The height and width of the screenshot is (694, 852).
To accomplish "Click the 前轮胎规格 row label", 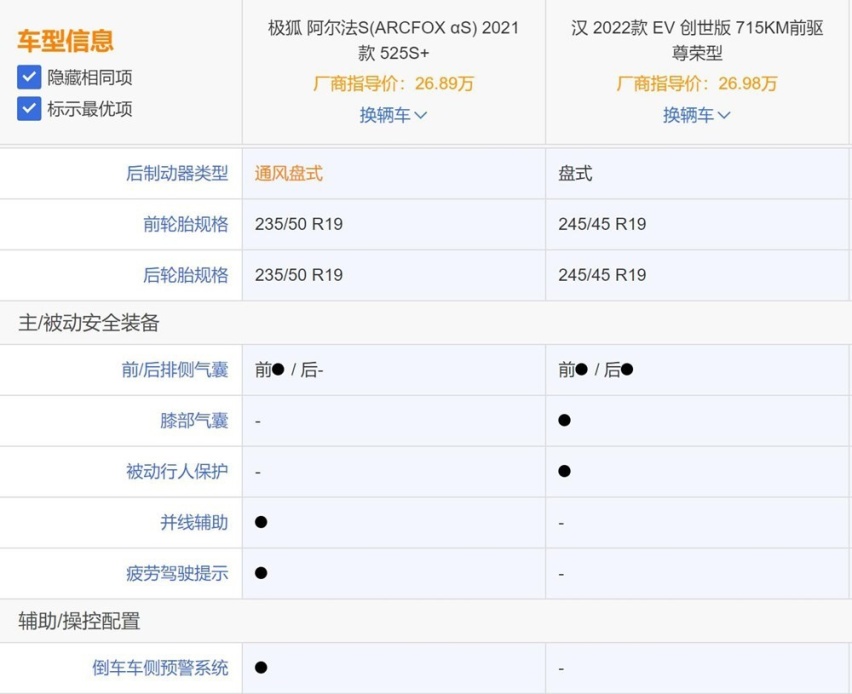I will click(185, 224).
